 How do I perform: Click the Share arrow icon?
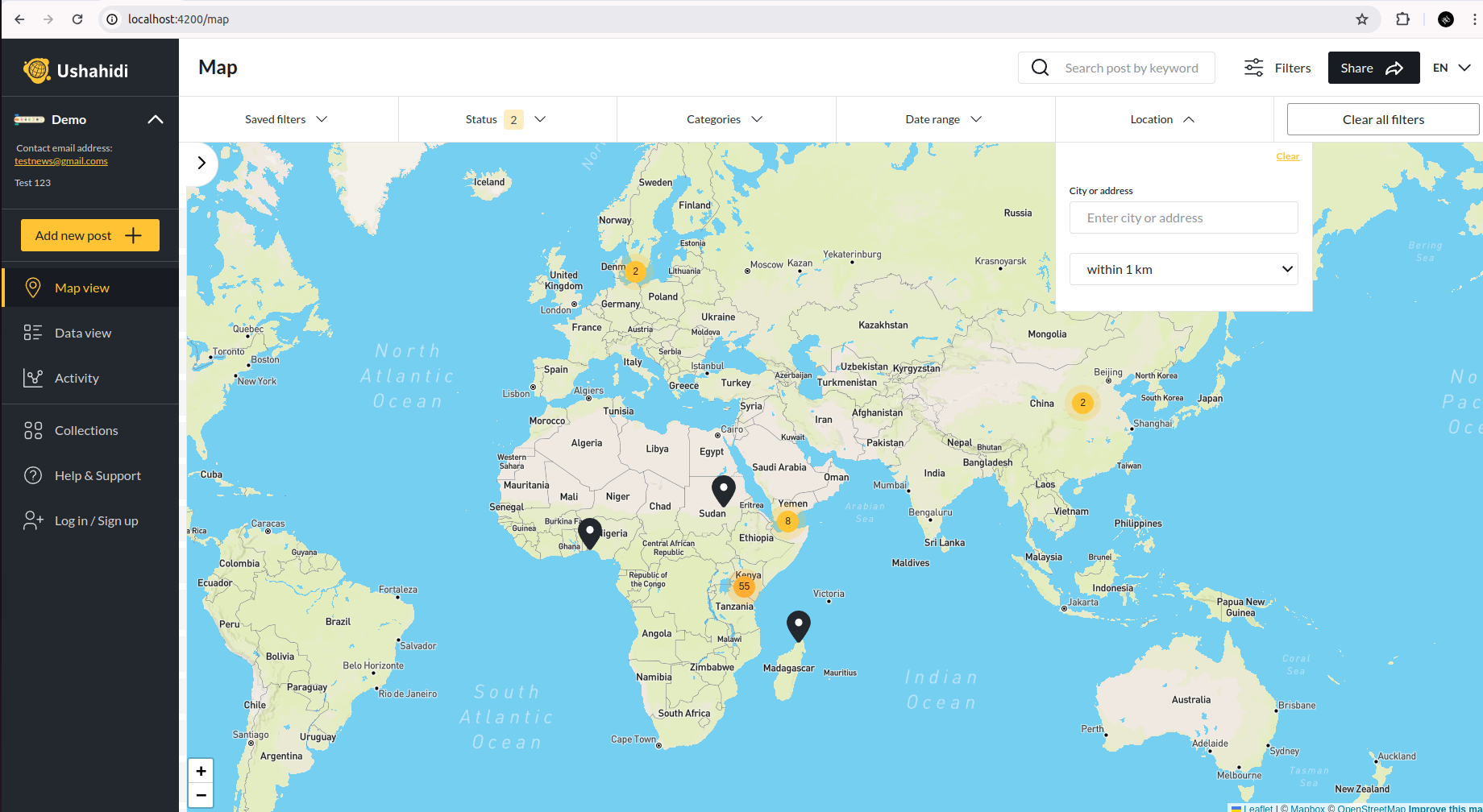pyautogui.click(x=1394, y=68)
